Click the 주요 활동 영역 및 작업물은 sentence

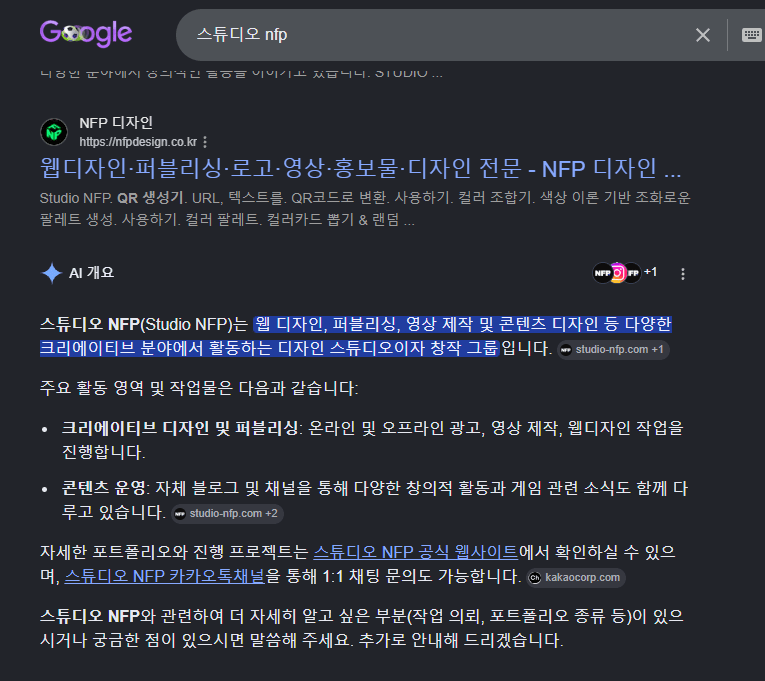199,388
